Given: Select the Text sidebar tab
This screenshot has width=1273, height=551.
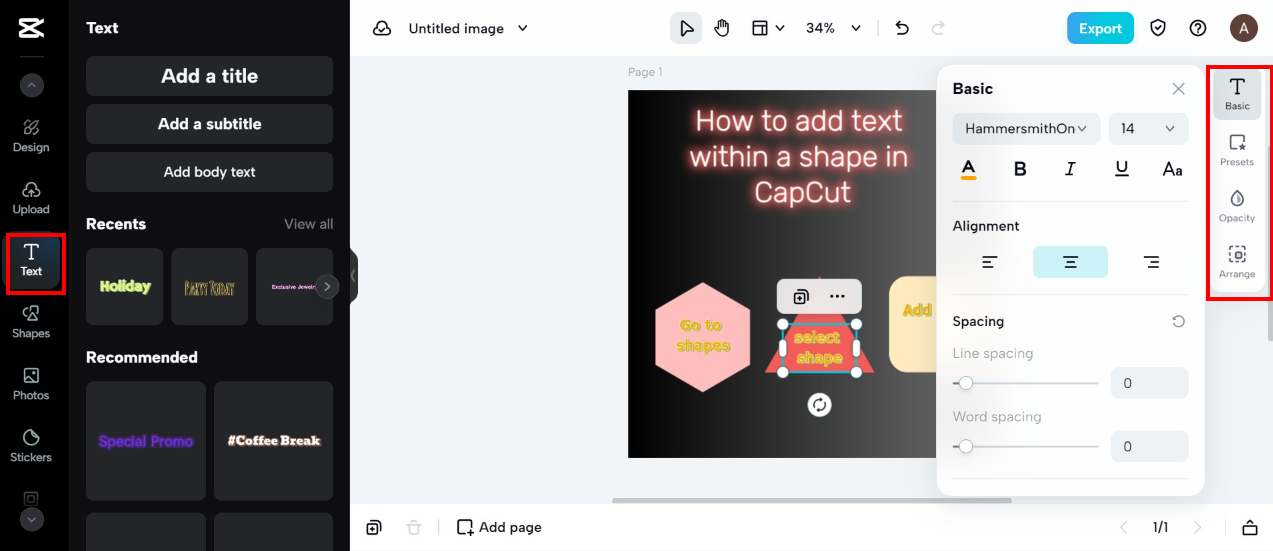Looking at the screenshot, I should click(x=31, y=260).
